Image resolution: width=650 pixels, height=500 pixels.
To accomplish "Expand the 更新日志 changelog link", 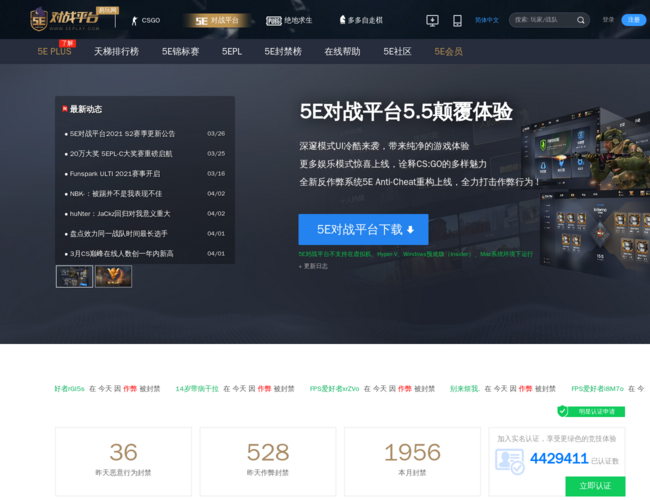I will (x=313, y=266).
